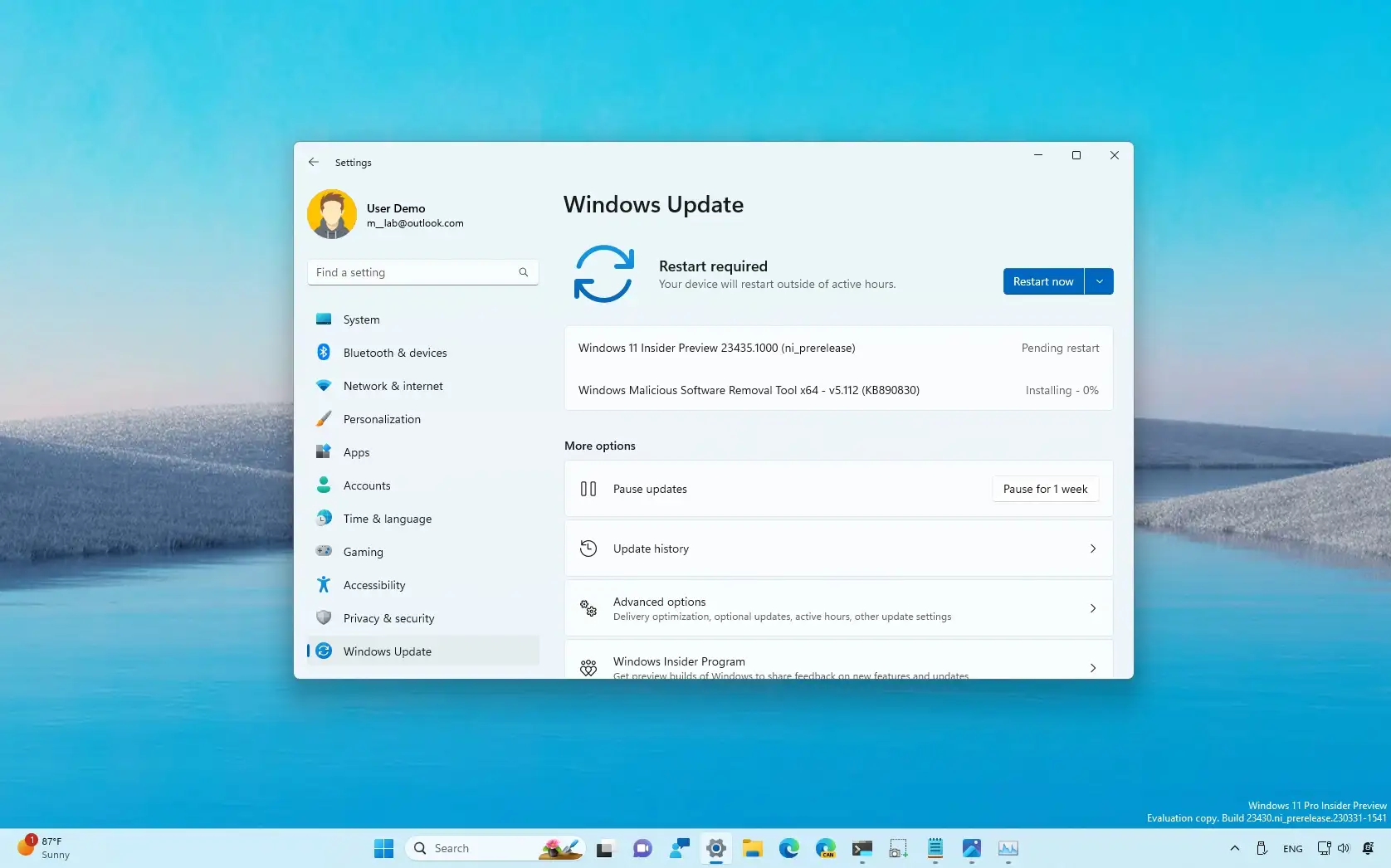Open Personalization settings
The image size is (1391, 868).
[423, 419]
